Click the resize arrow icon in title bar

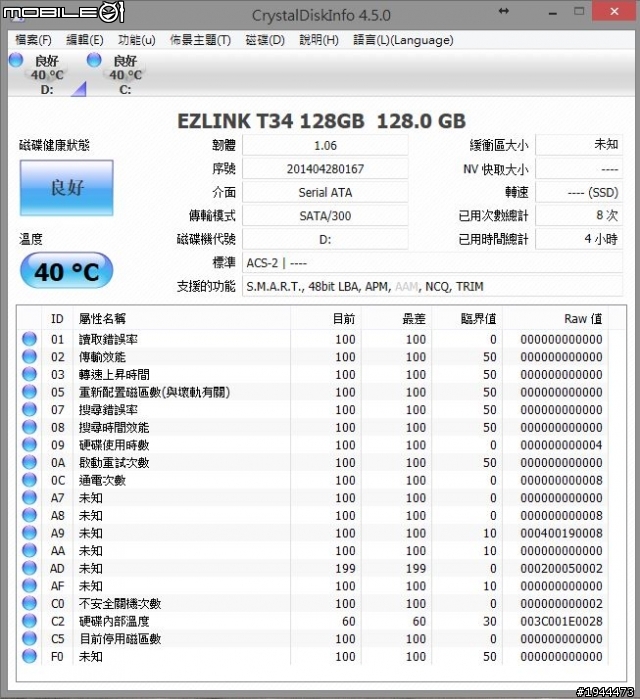503,11
